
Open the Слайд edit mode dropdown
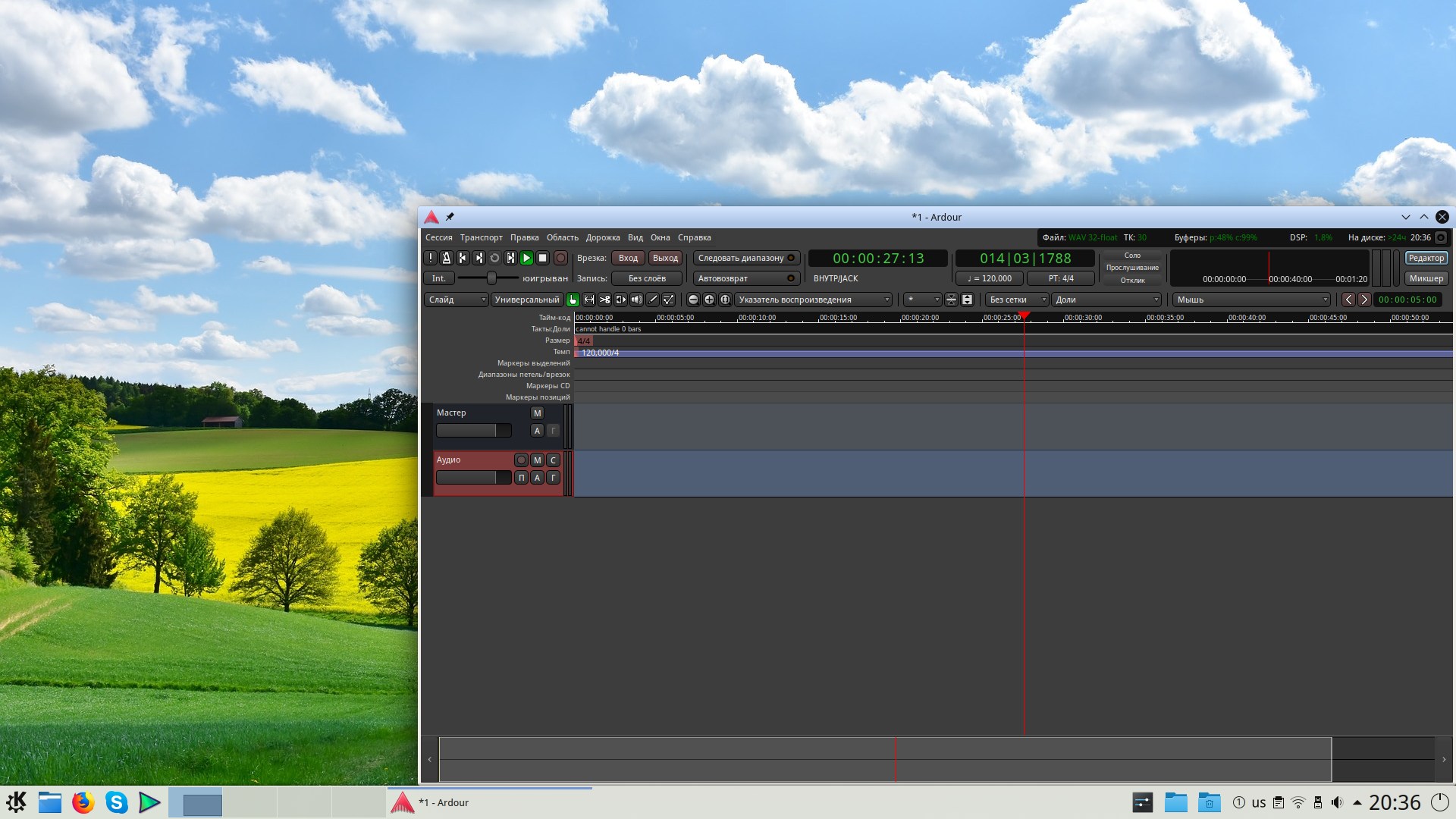point(456,300)
